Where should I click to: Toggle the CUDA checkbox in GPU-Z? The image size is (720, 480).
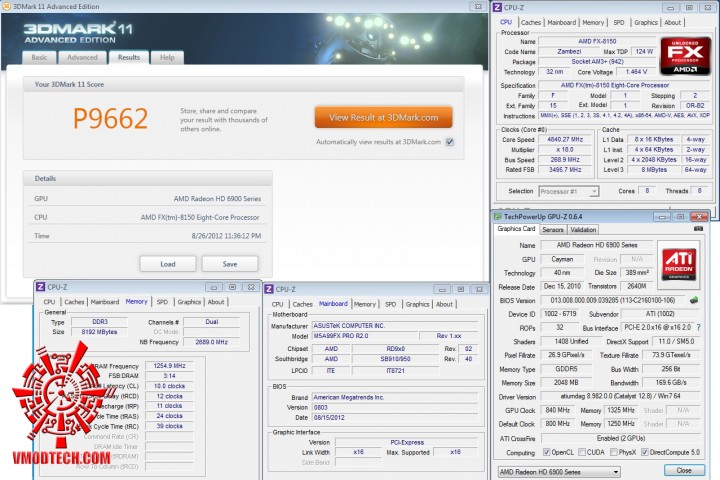point(582,452)
